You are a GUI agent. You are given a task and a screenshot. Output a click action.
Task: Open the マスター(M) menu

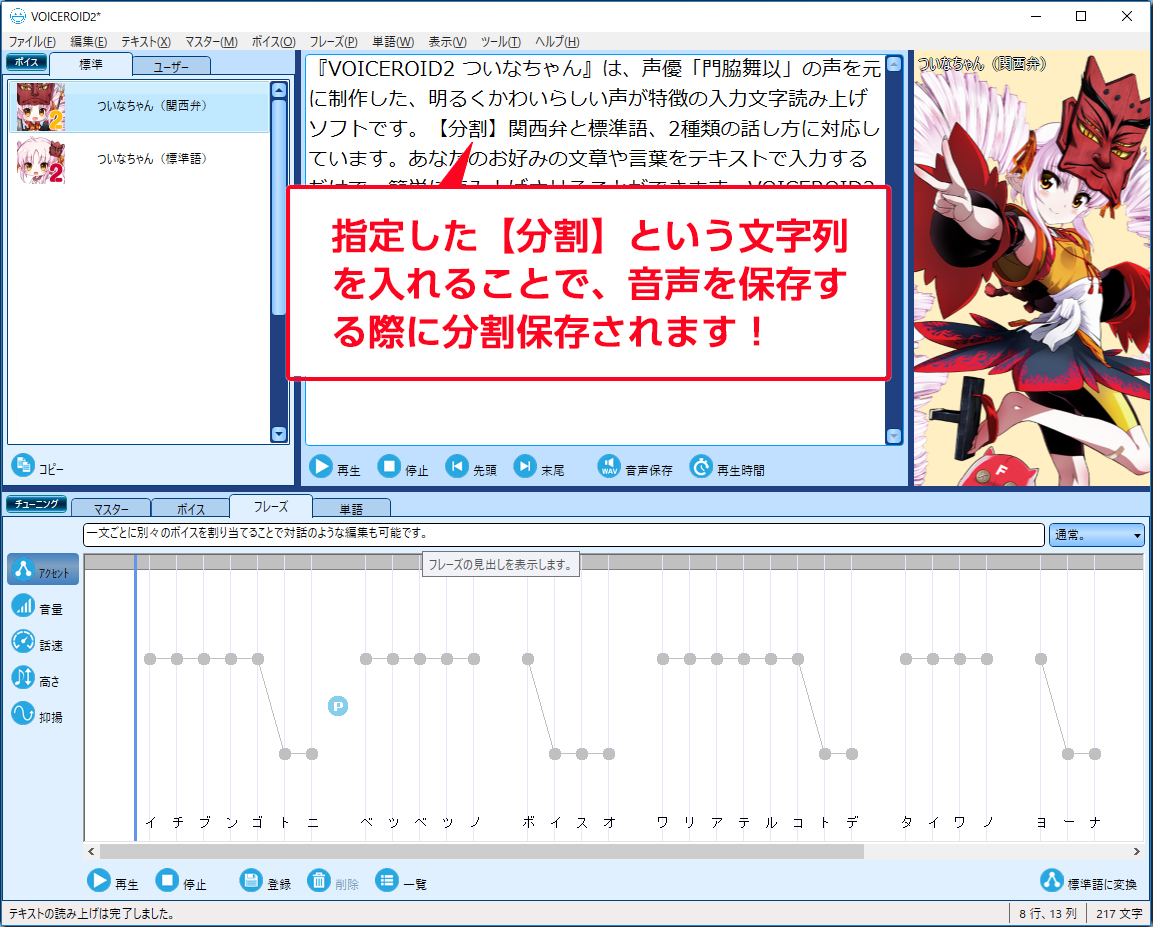[211, 42]
